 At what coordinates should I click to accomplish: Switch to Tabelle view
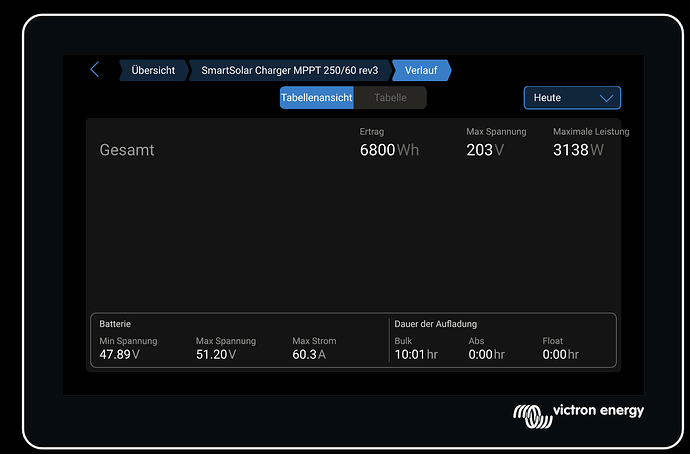[390, 98]
